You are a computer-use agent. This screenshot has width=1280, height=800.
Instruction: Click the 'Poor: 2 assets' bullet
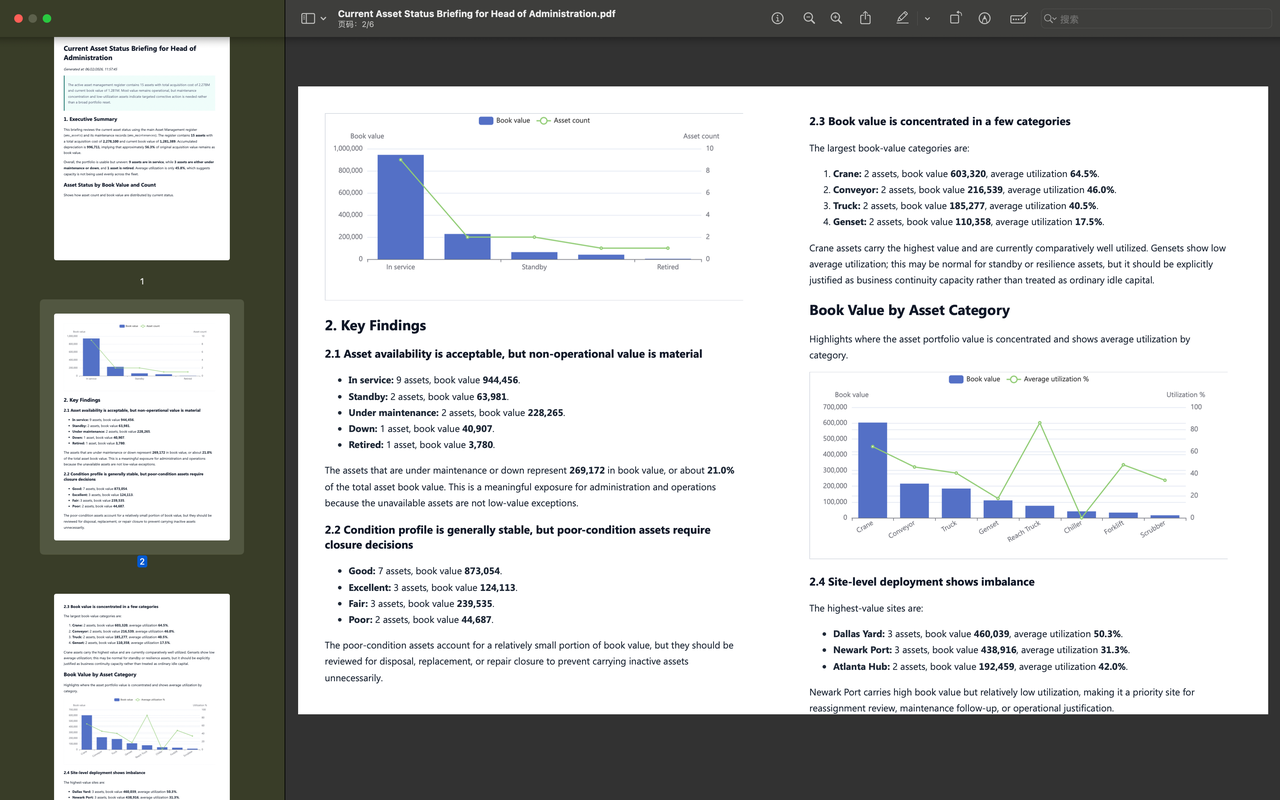point(420,620)
